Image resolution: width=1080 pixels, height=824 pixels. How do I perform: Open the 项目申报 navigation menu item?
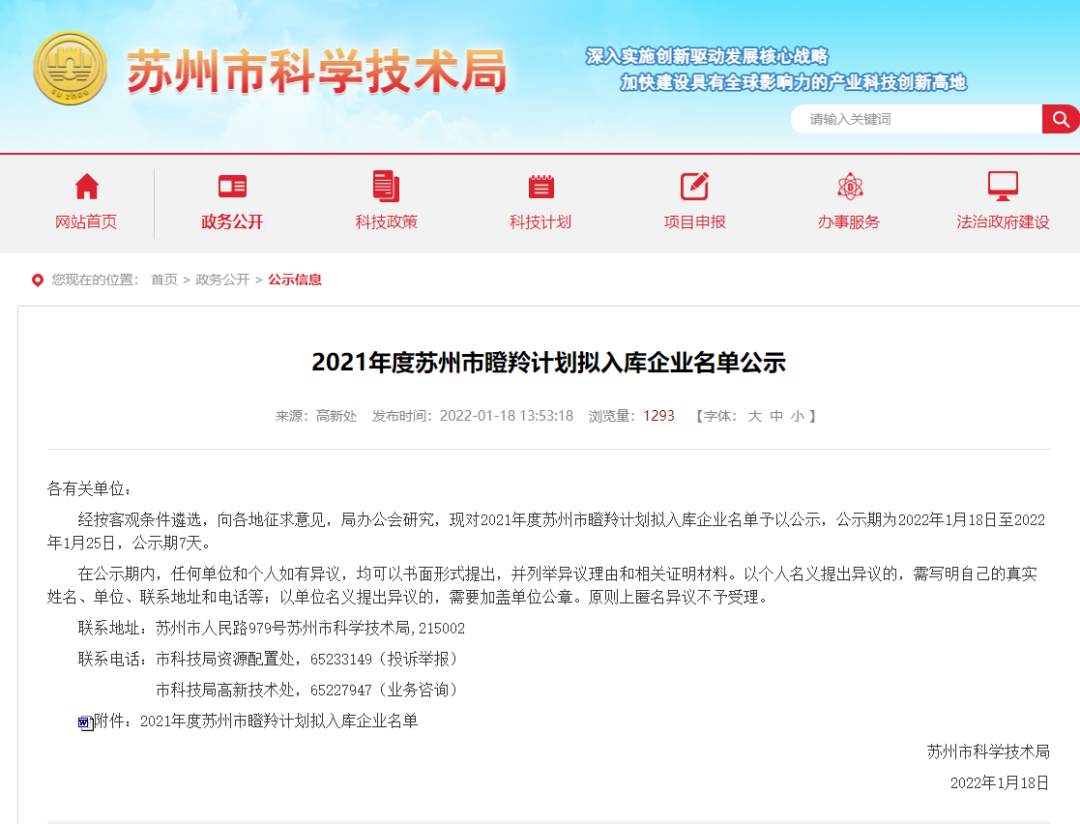tap(695, 222)
